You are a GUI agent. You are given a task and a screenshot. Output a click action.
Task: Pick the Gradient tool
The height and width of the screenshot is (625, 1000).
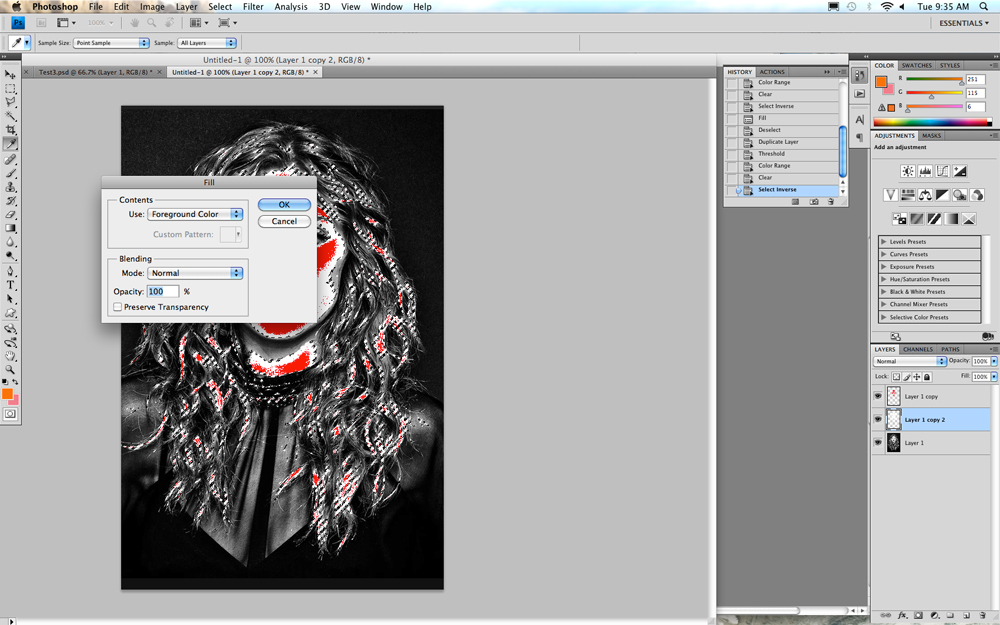point(10,228)
